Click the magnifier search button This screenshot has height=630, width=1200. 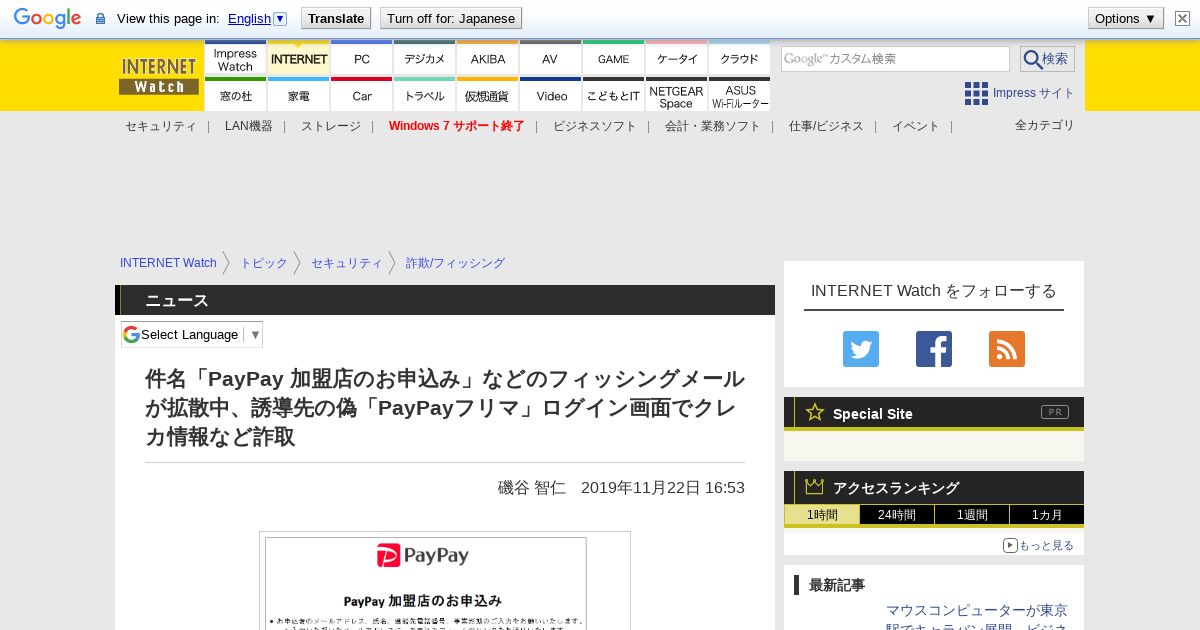pos(1047,59)
